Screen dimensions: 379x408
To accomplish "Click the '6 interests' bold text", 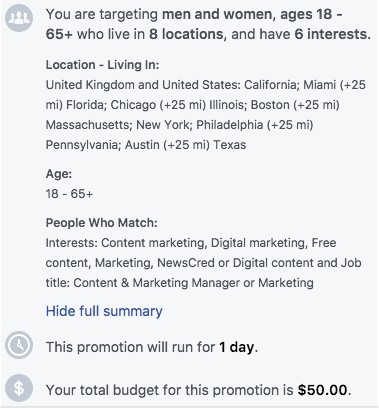I will pos(331,34).
